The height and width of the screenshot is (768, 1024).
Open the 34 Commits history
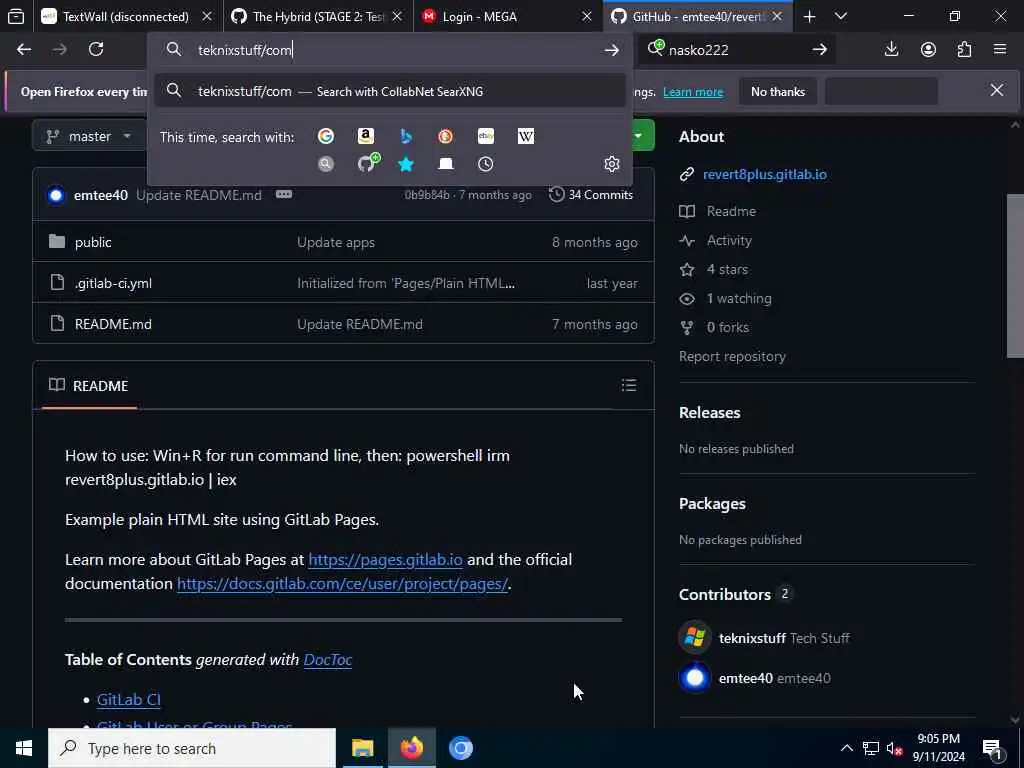pyautogui.click(x=591, y=195)
